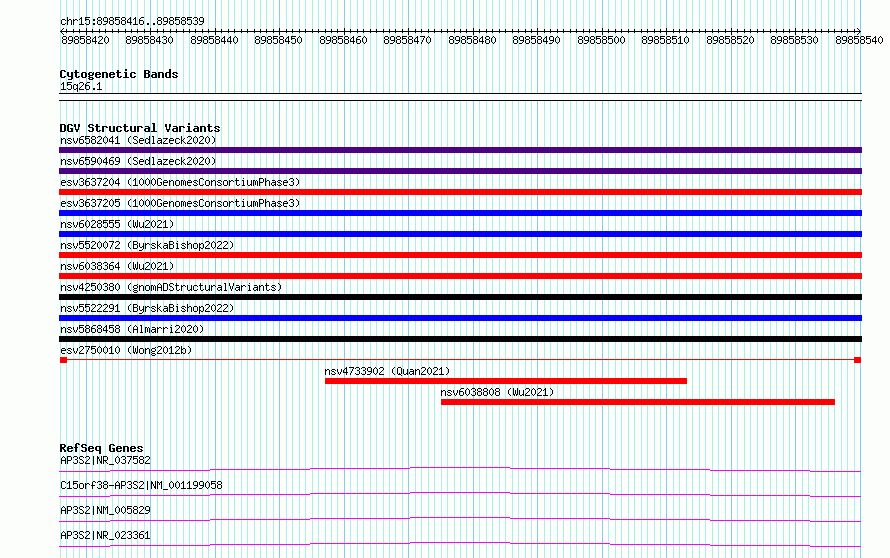Image resolution: width=890 pixels, height=558 pixels.
Task: Click the red bar under nsv5520072
Action: (460, 255)
